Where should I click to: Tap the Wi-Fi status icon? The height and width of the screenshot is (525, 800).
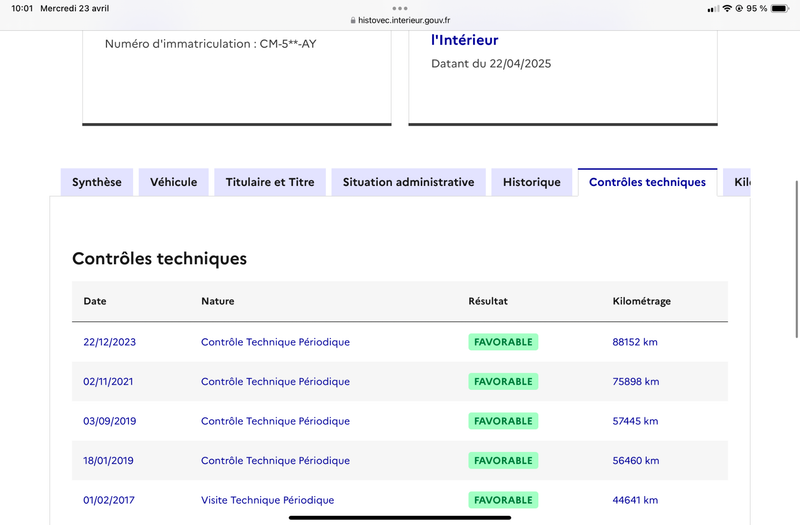[x=727, y=8]
